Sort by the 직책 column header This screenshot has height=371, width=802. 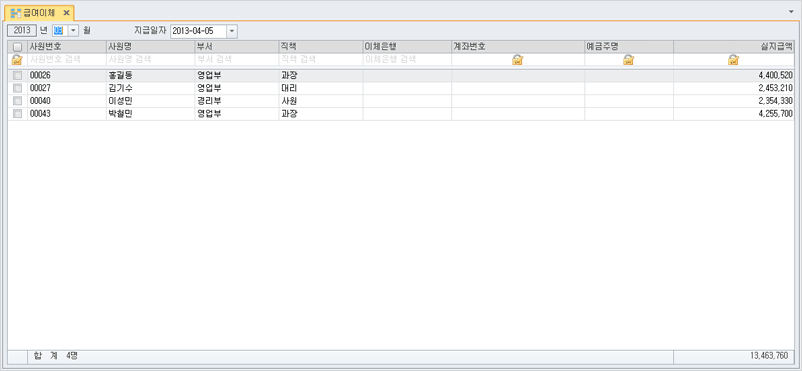(x=321, y=47)
